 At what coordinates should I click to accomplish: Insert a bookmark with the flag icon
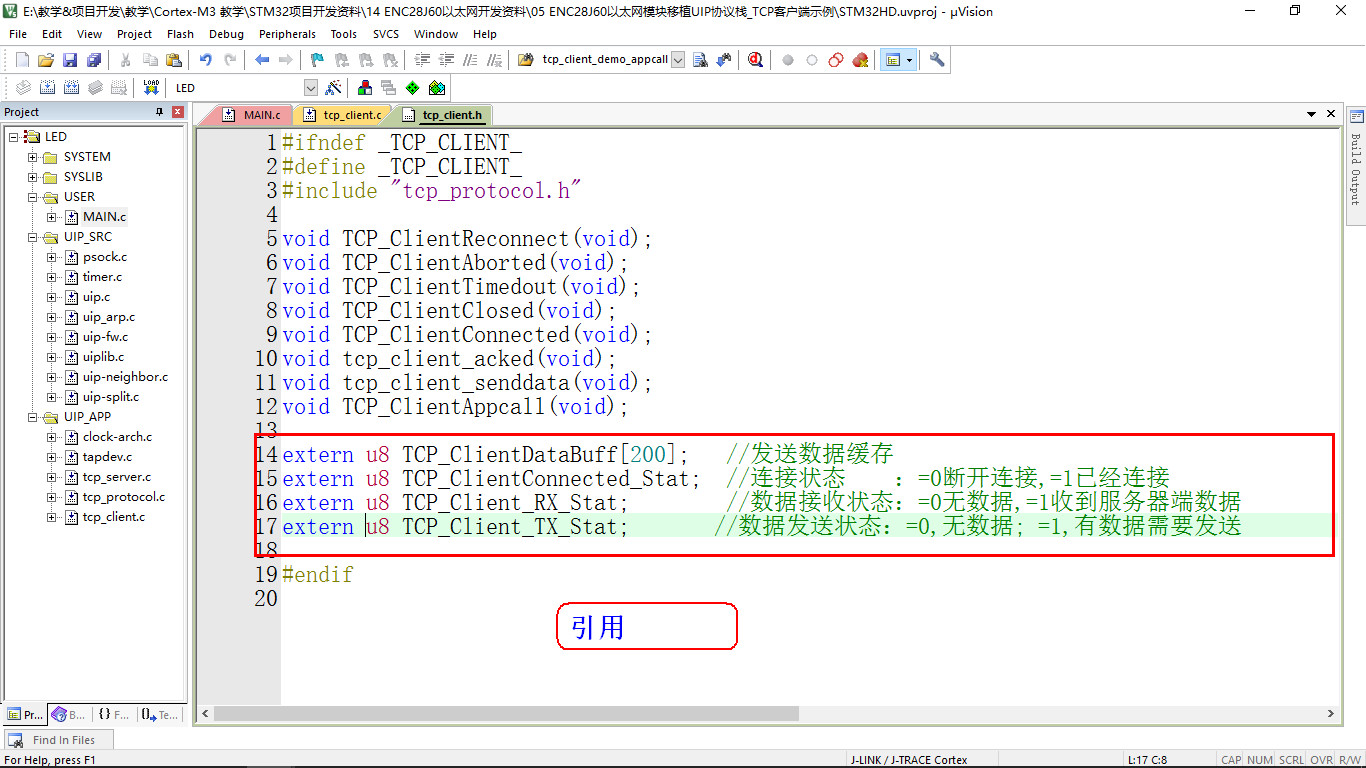click(317, 60)
